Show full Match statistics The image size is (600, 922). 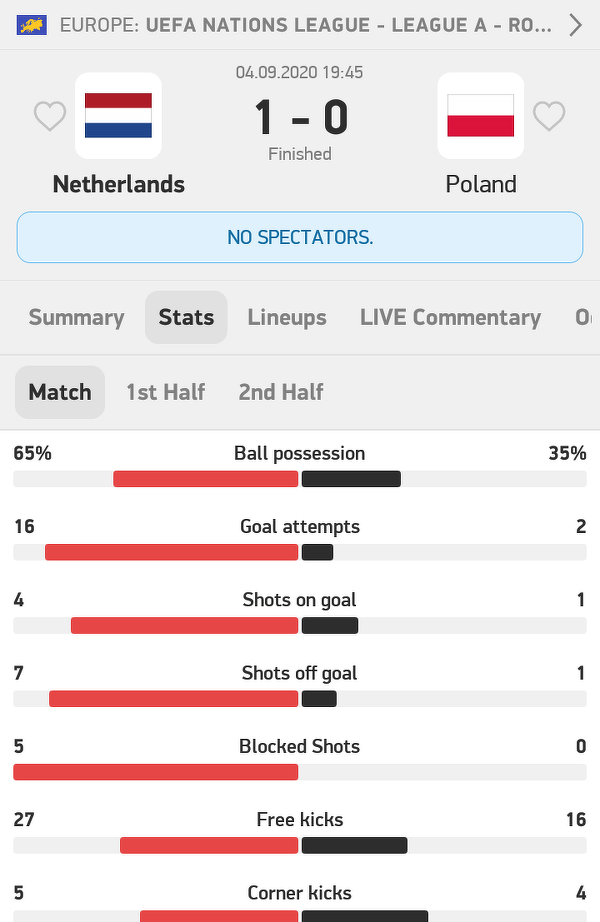click(x=60, y=392)
